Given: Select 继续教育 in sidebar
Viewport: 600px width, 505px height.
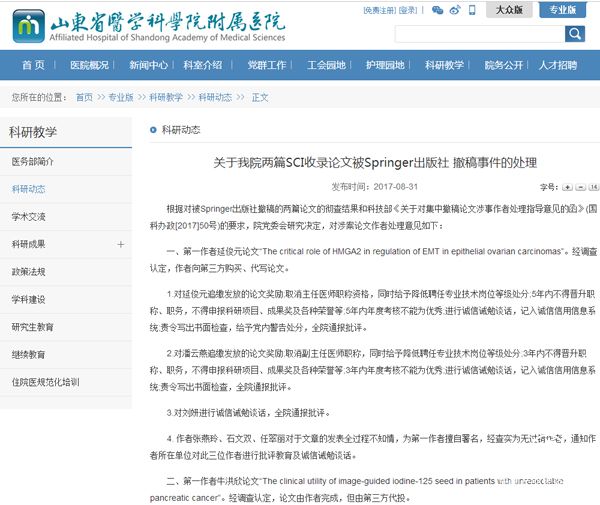Looking at the screenshot, I should 66,355.
